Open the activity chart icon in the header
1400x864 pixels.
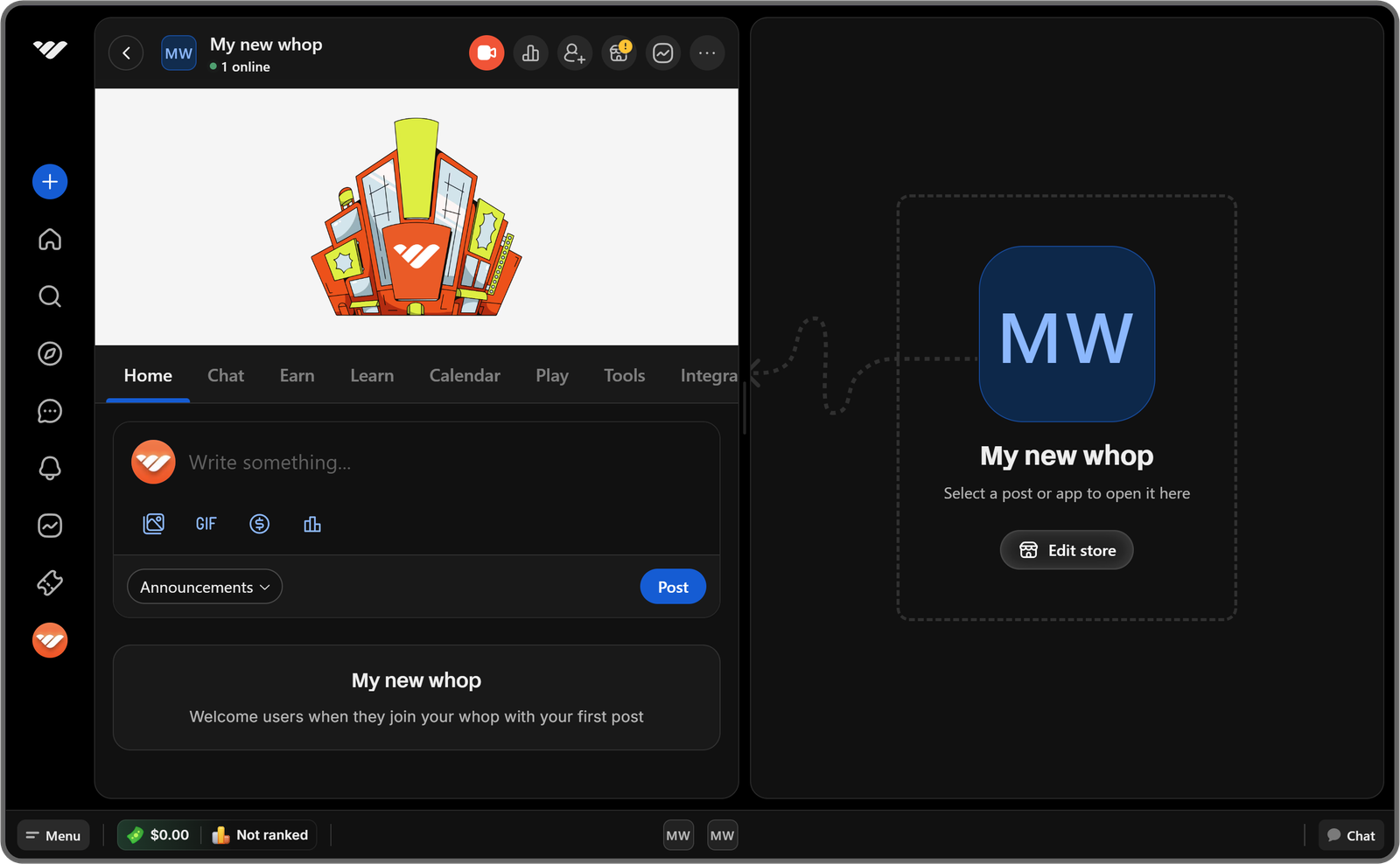click(662, 52)
